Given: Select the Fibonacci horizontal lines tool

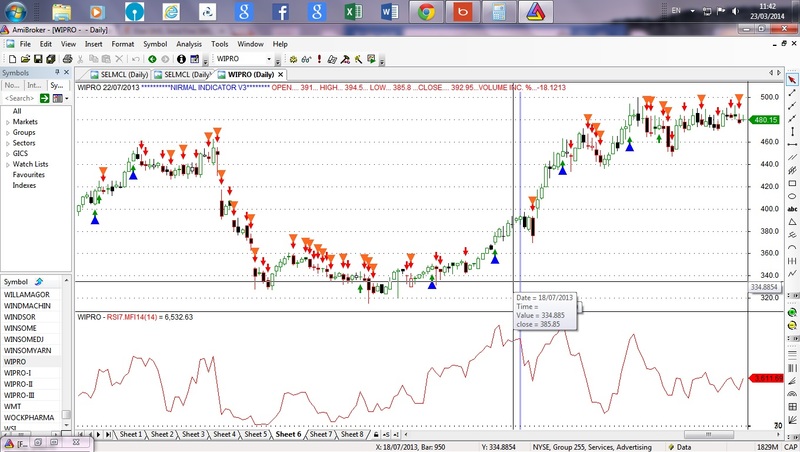Looking at the screenshot, I should click(x=792, y=354).
